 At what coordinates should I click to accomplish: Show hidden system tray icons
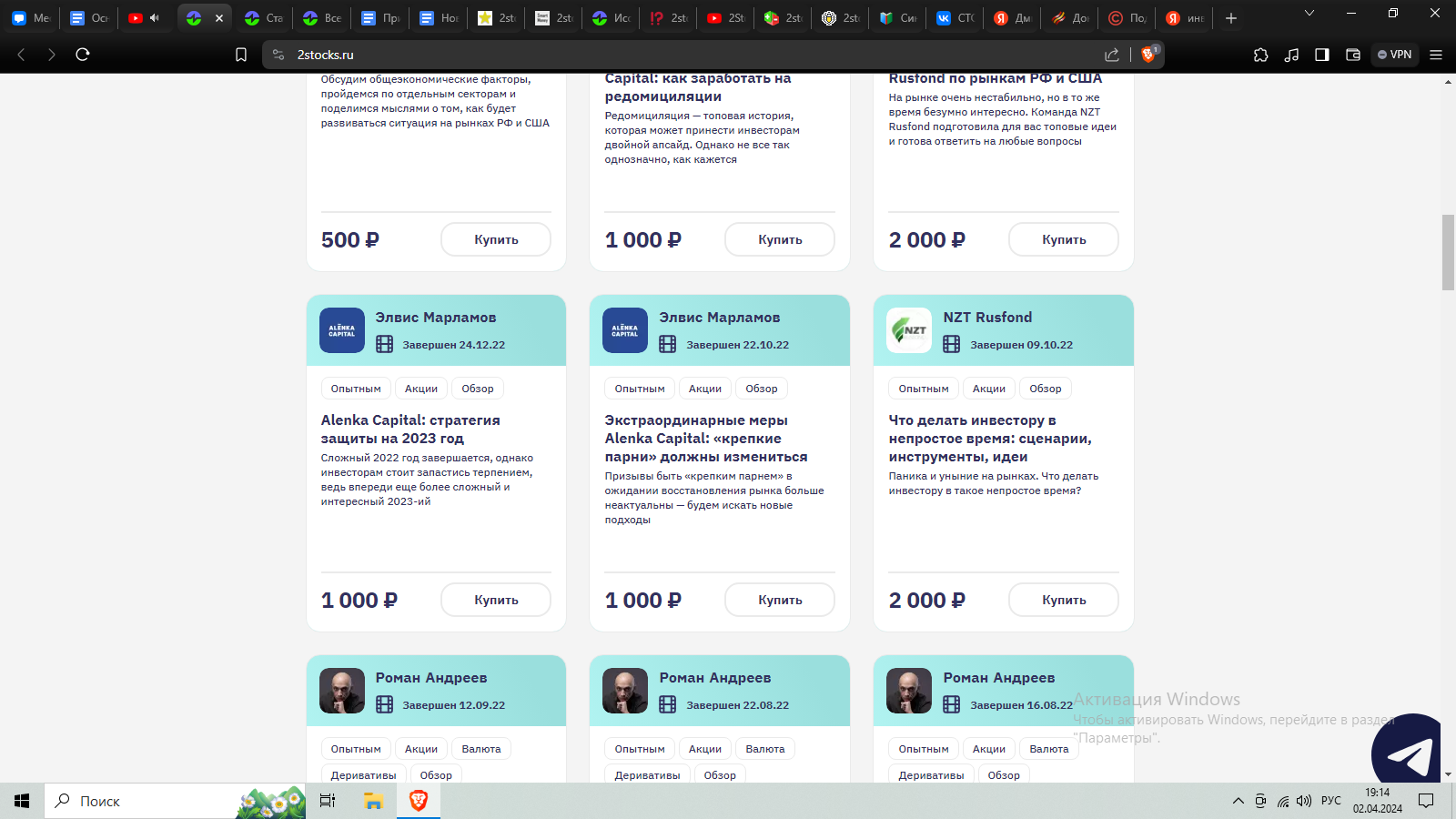pyautogui.click(x=1239, y=801)
